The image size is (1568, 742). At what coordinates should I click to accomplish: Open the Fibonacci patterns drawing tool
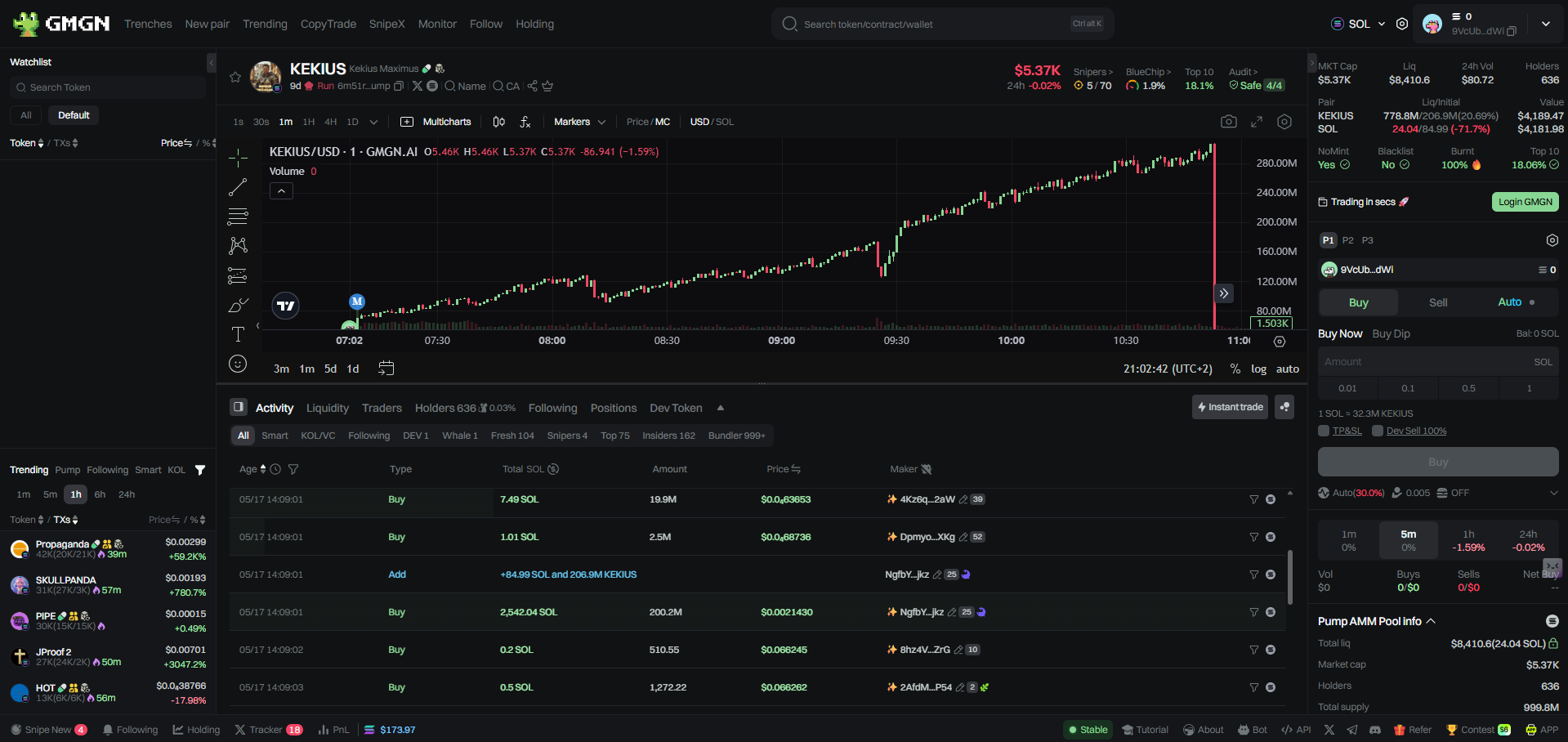[x=238, y=217]
